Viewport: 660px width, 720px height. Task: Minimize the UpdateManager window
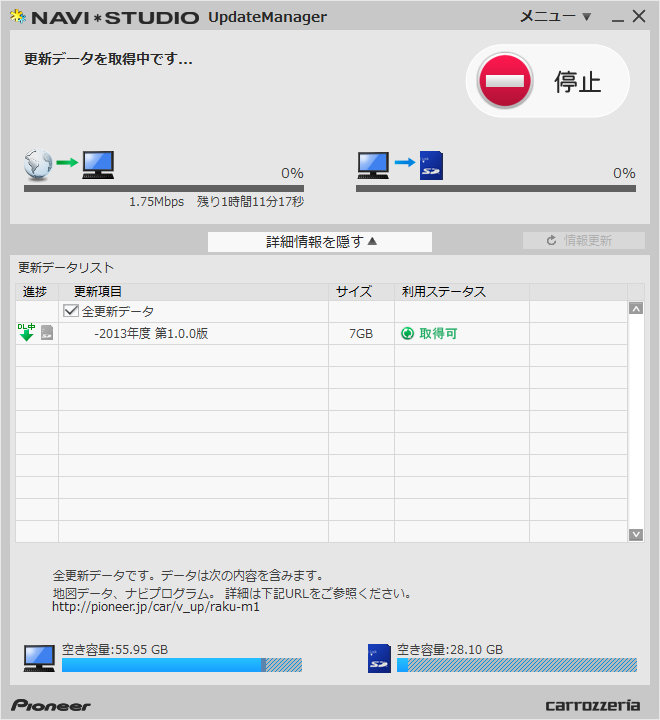pyautogui.click(x=618, y=18)
